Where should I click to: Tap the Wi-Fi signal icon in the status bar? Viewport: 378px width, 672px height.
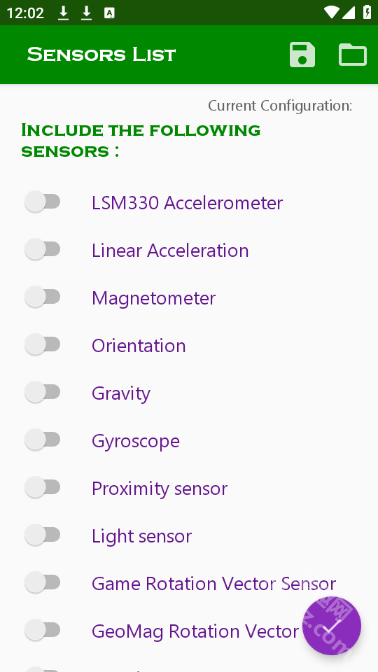tap(331, 12)
